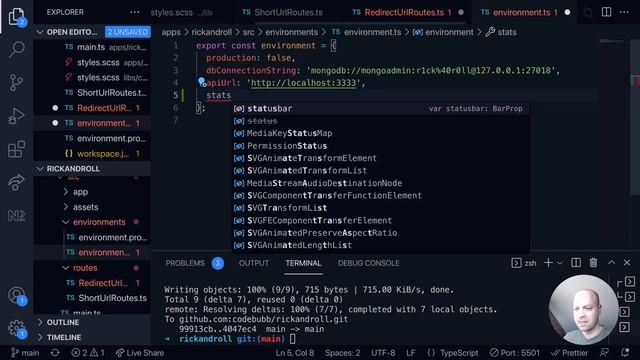The height and width of the screenshot is (360, 640).
Task: Open errors and warnings in the status bar
Action: point(88,353)
